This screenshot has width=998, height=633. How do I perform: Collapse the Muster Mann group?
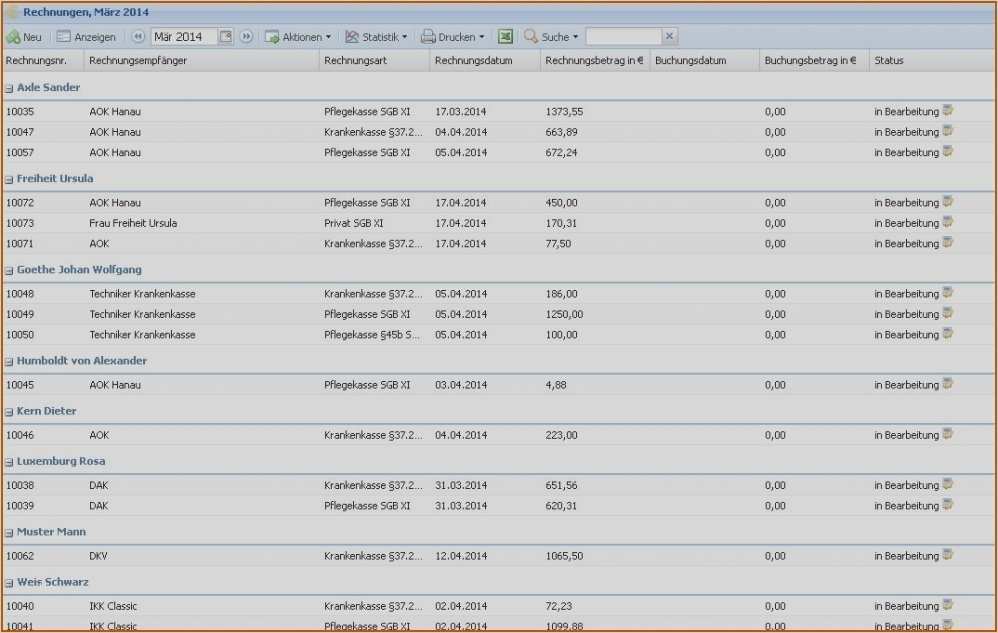(x=9, y=532)
